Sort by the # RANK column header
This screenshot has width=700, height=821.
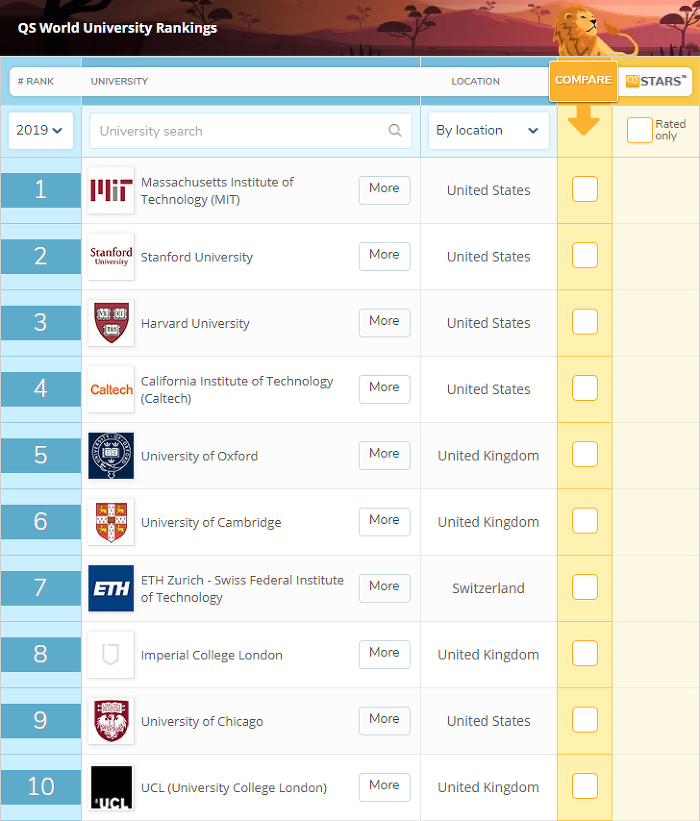(36, 82)
